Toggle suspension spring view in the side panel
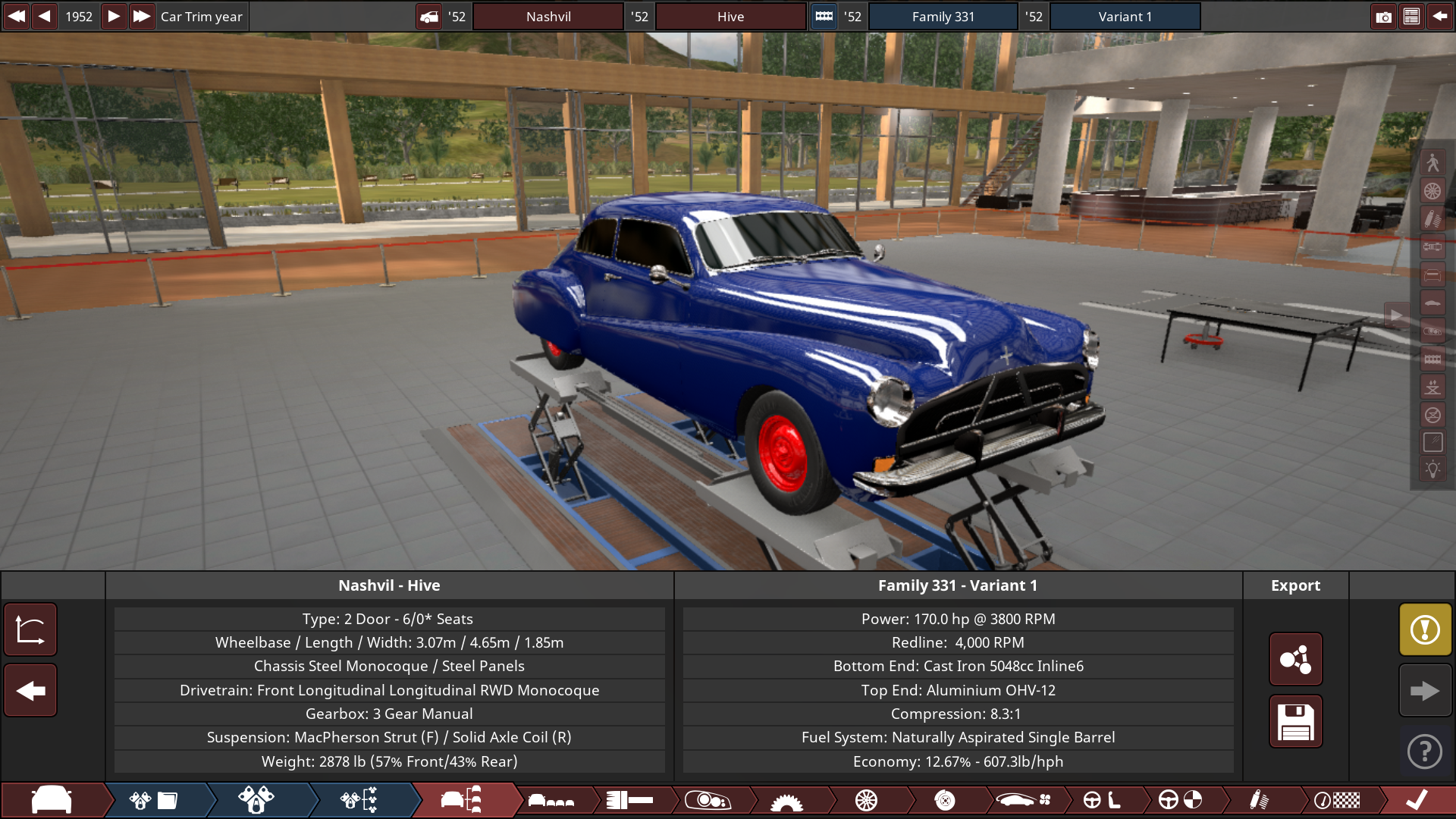Screen dimensions: 1456x819 tap(1432, 218)
